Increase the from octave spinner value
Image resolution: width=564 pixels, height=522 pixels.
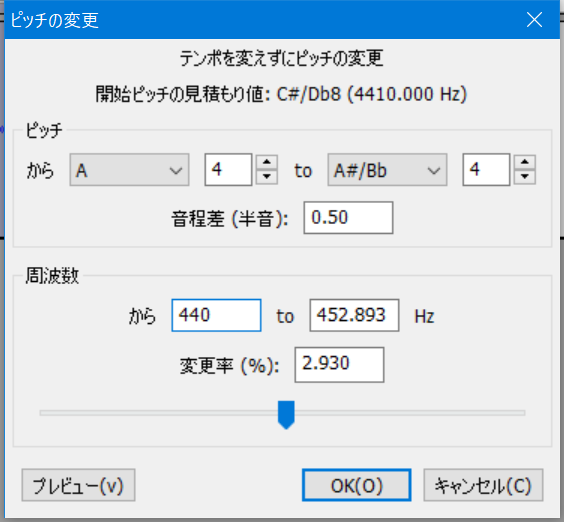coord(267,162)
